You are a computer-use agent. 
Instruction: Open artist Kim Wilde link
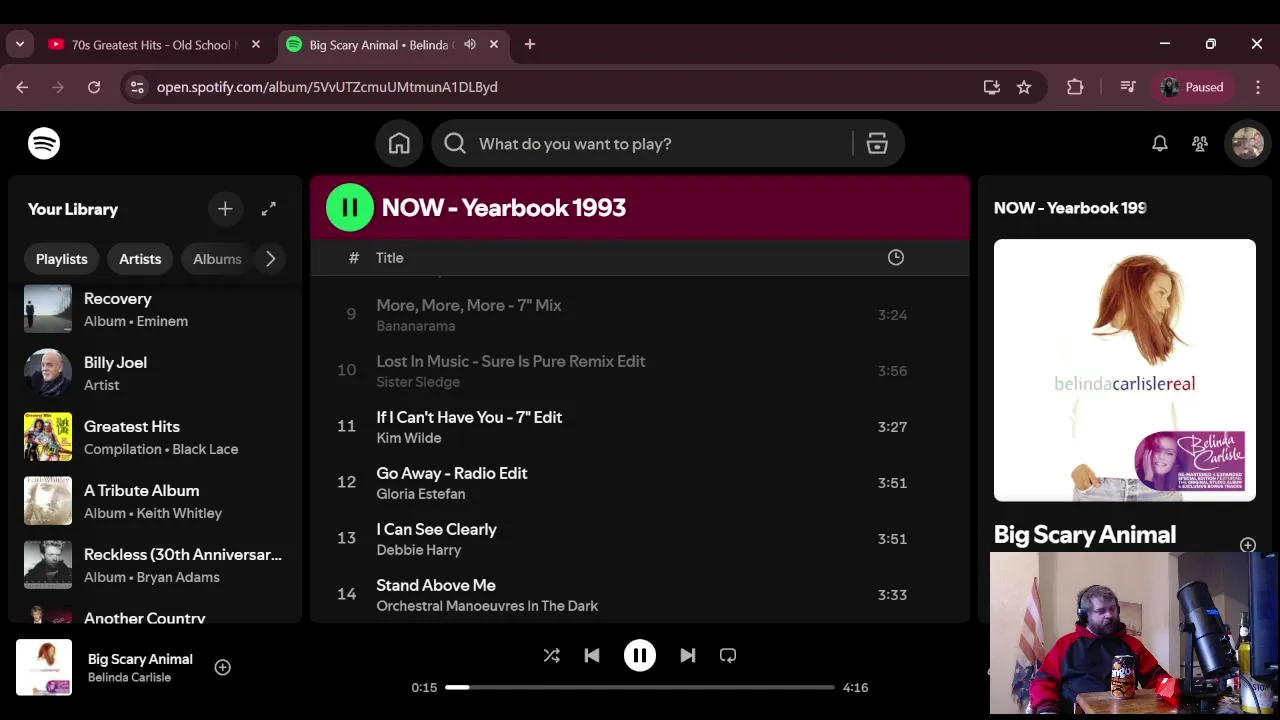(x=408, y=438)
